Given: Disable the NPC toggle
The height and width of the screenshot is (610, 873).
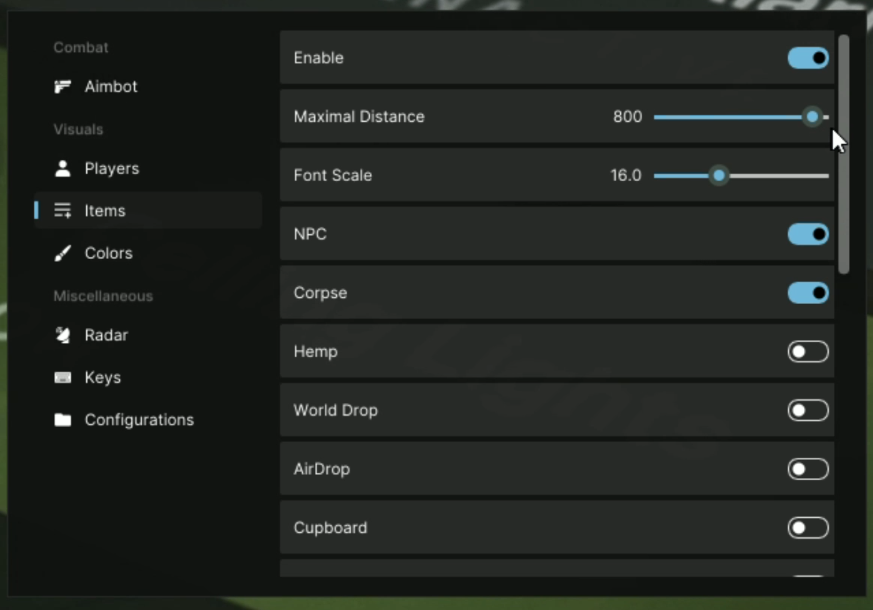Looking at the screenshot, I should pos(808,234).
